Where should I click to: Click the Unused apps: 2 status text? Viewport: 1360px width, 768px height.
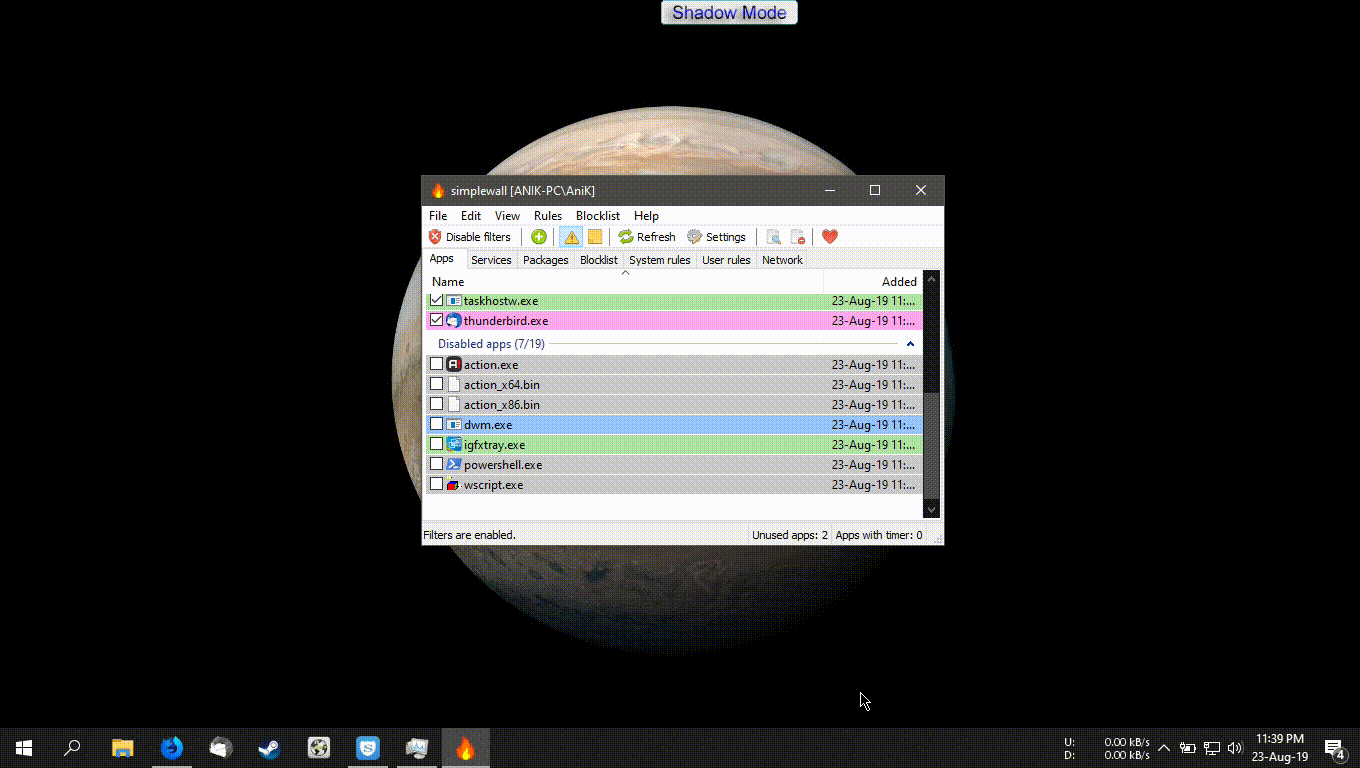click(790, 535)
